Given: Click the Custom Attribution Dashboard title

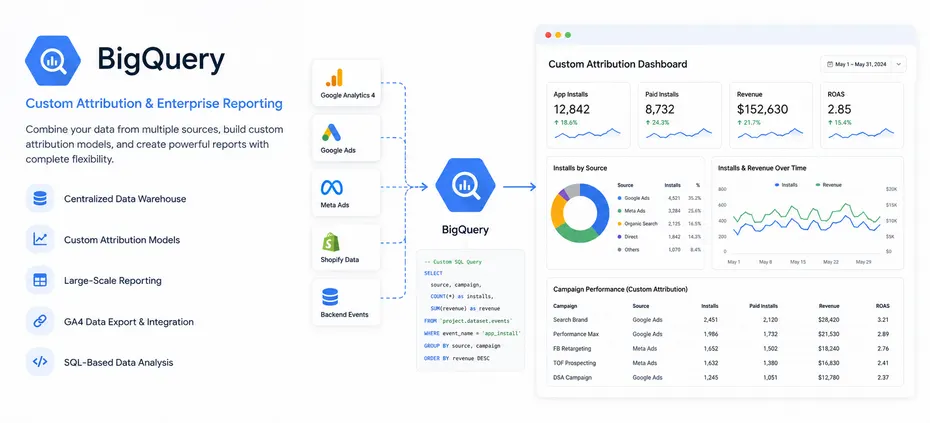Looking at the screenshot, I should 617,64.
